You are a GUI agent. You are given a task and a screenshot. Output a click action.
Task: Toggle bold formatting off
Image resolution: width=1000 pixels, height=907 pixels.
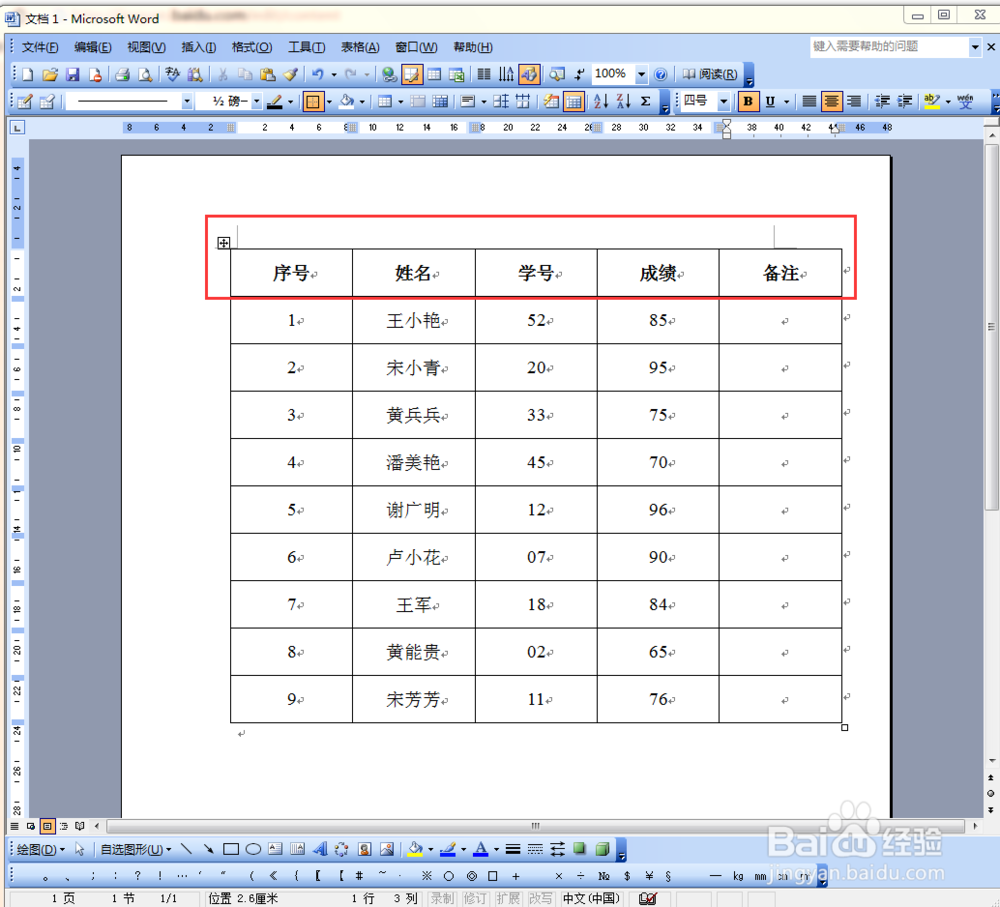[748, 100]
